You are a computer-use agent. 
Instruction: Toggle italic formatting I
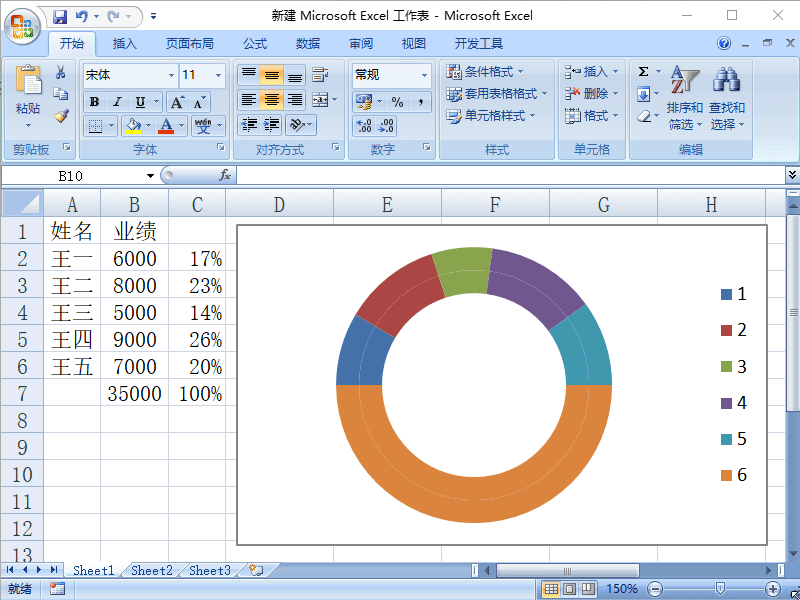pyautogui.click(x=117, y=100)
